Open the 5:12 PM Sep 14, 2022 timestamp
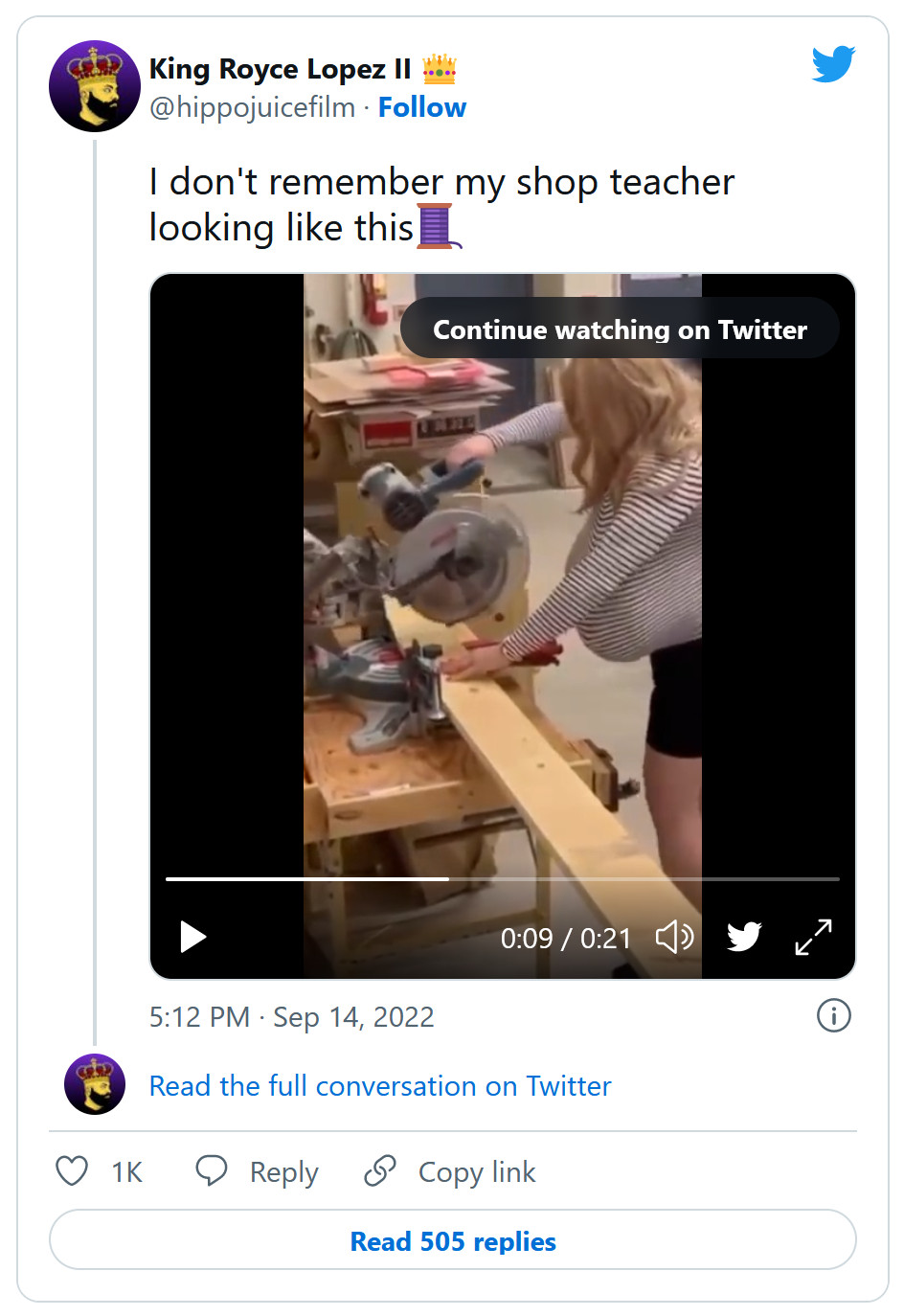This screenshot has width=904, height=1316. 291,1016
